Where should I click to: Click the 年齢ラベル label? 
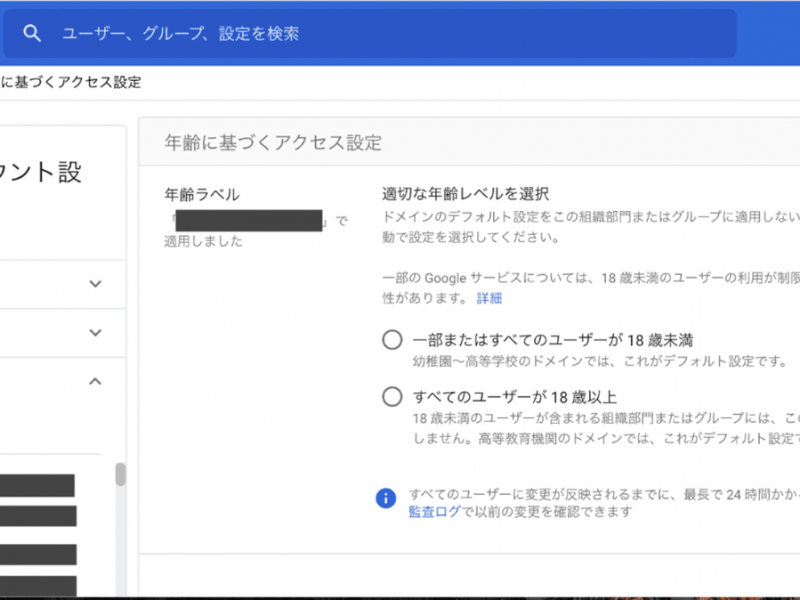pyautogui.click(x=202, y=194)
